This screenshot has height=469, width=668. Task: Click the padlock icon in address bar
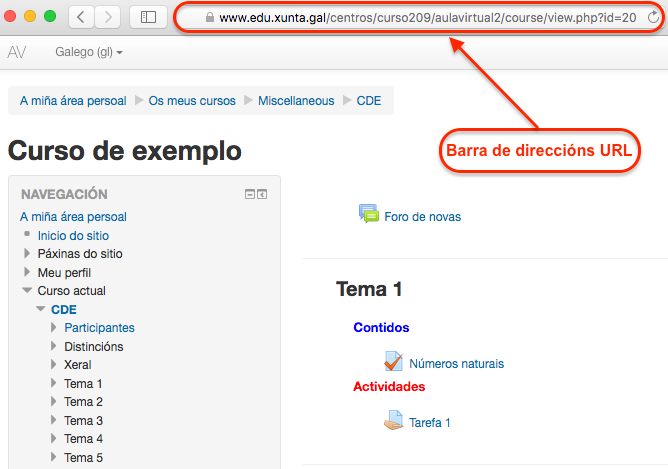[x=209, y=17]
